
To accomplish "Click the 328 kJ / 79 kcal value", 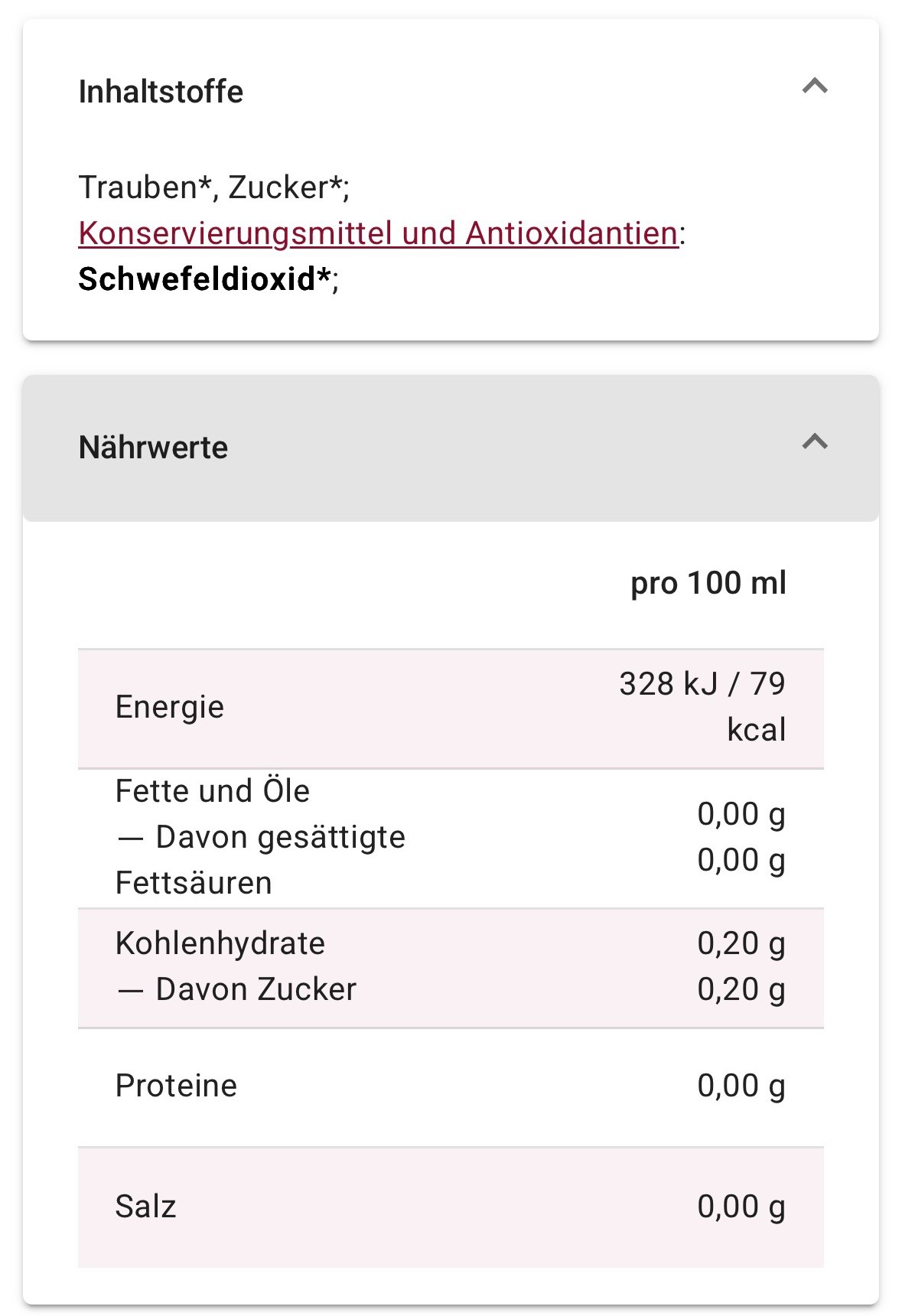I will 702,707.
